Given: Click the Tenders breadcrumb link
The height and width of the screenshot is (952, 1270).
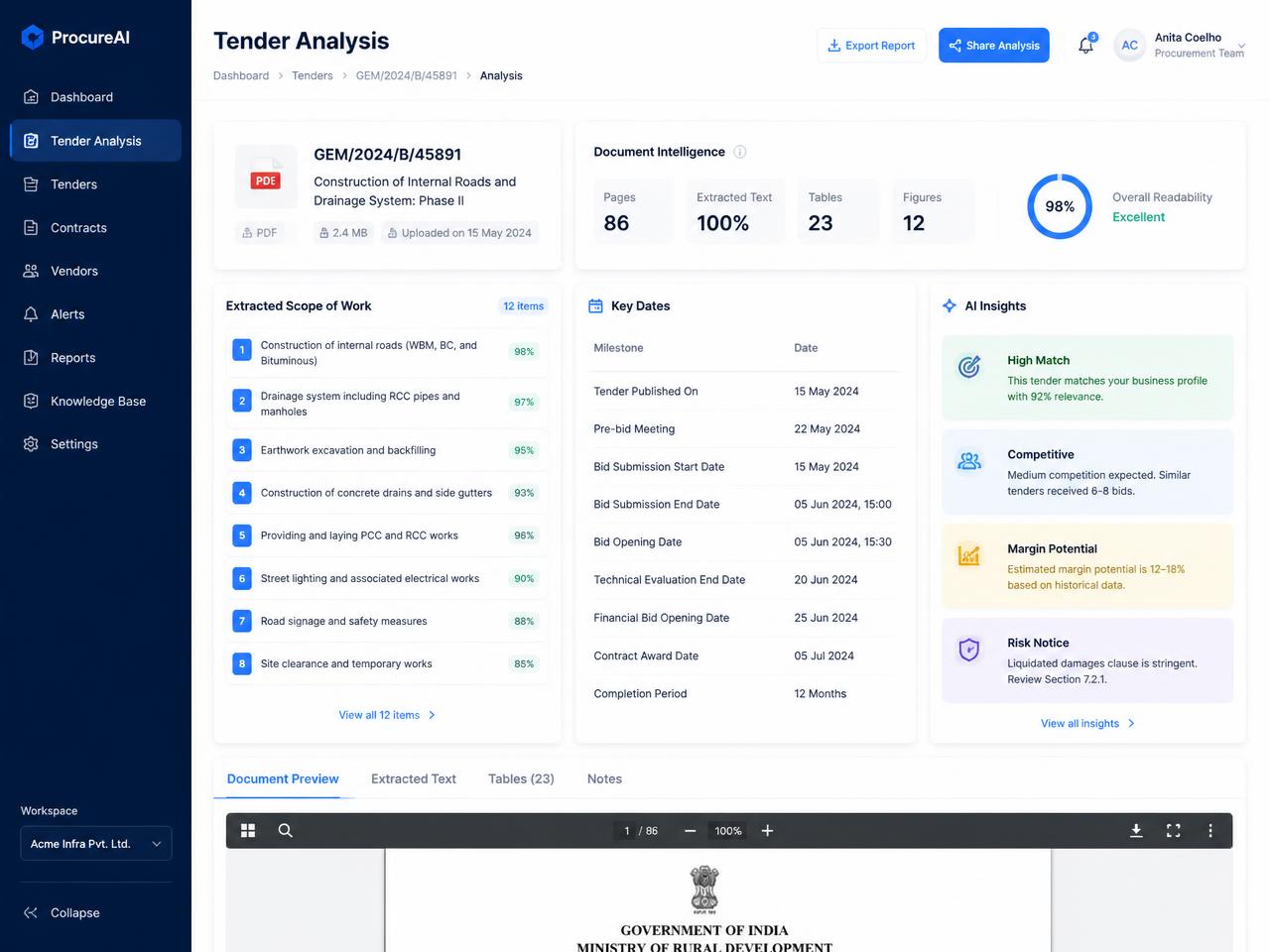Looking at the screenshot, I should (313, 75).
